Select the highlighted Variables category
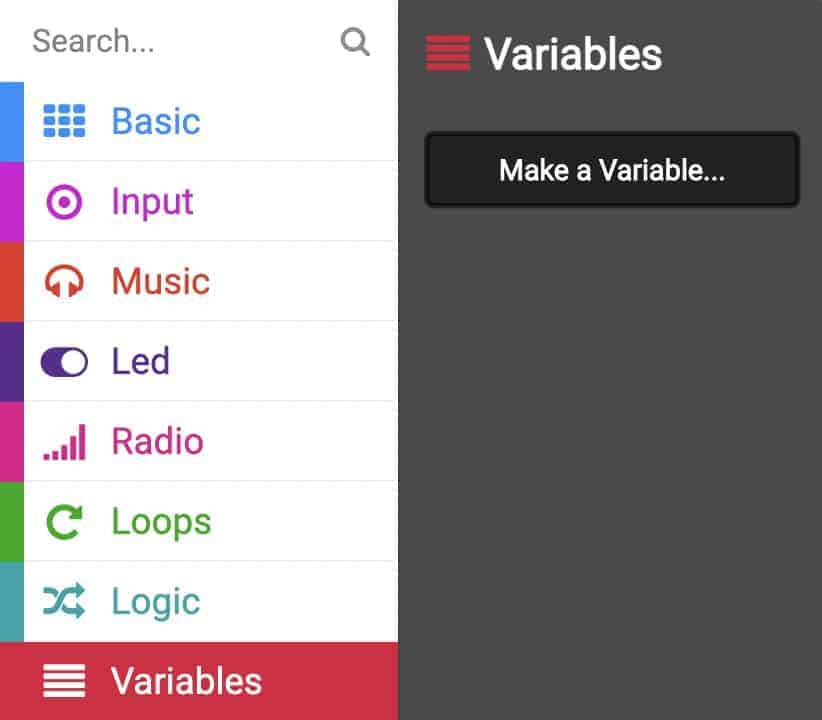This screenshot has width=822, height=720. click(199, 681)
